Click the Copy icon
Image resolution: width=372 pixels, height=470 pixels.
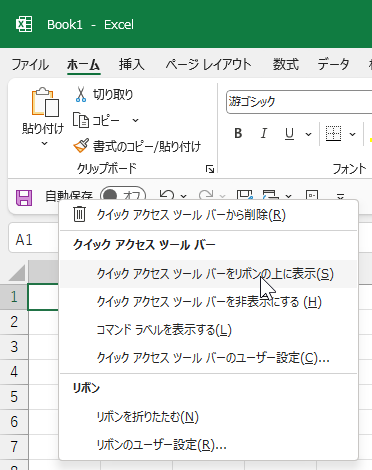81,120
